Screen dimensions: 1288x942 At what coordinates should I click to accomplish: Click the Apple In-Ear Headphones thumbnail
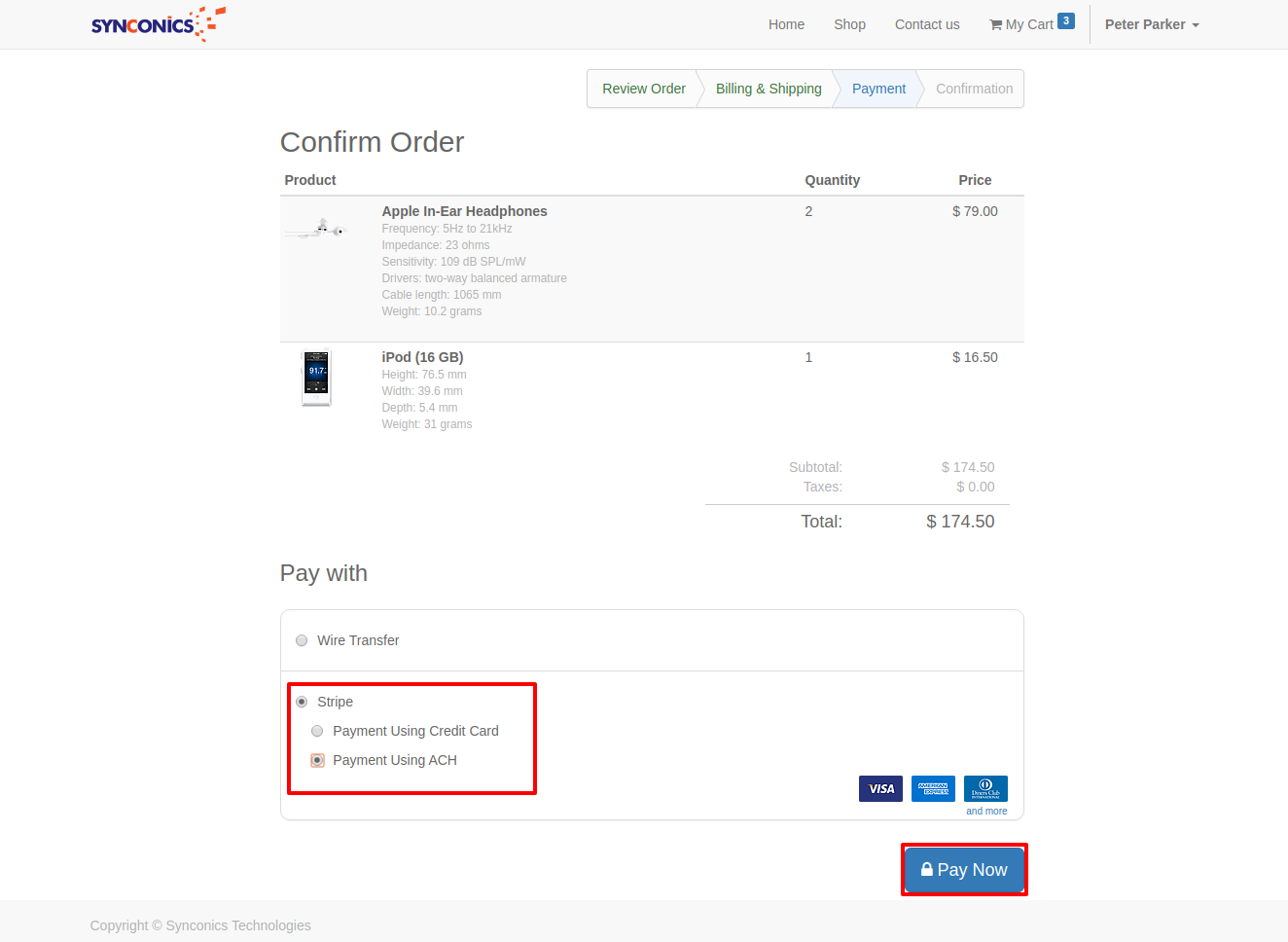[316, 230]
